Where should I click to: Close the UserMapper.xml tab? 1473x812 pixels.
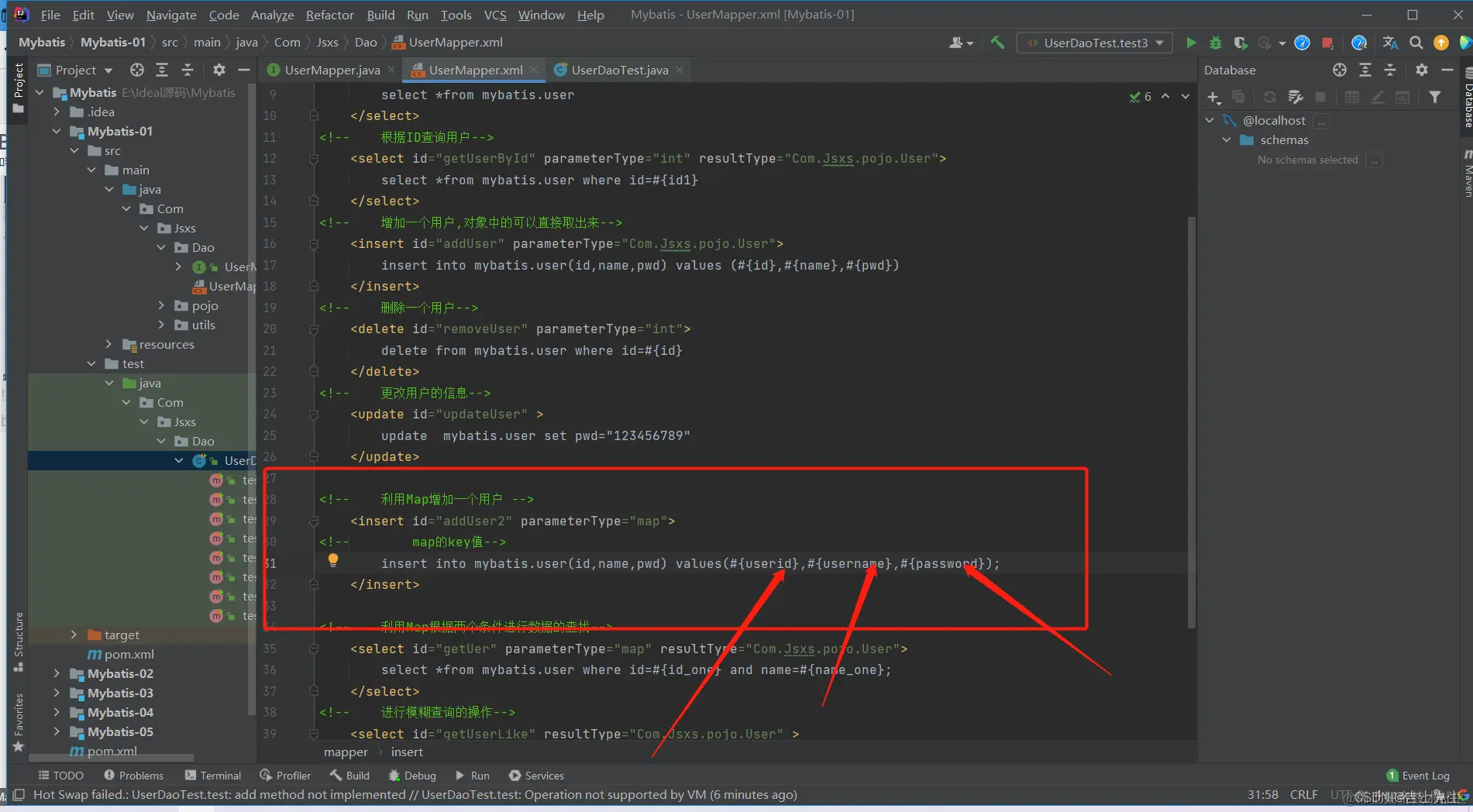pyautogui.click(x=534, y=70)
